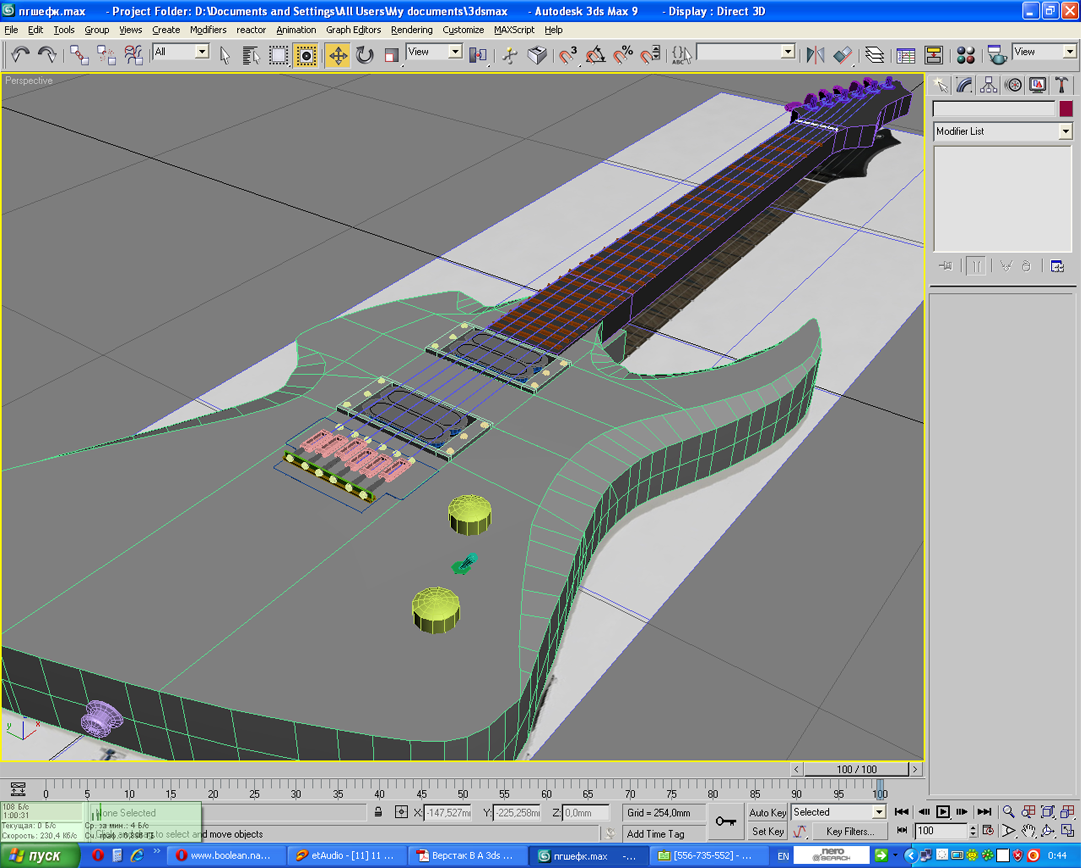
Task: Select the Zoom Extents All viewport icon
Action: pos(1067,812)
